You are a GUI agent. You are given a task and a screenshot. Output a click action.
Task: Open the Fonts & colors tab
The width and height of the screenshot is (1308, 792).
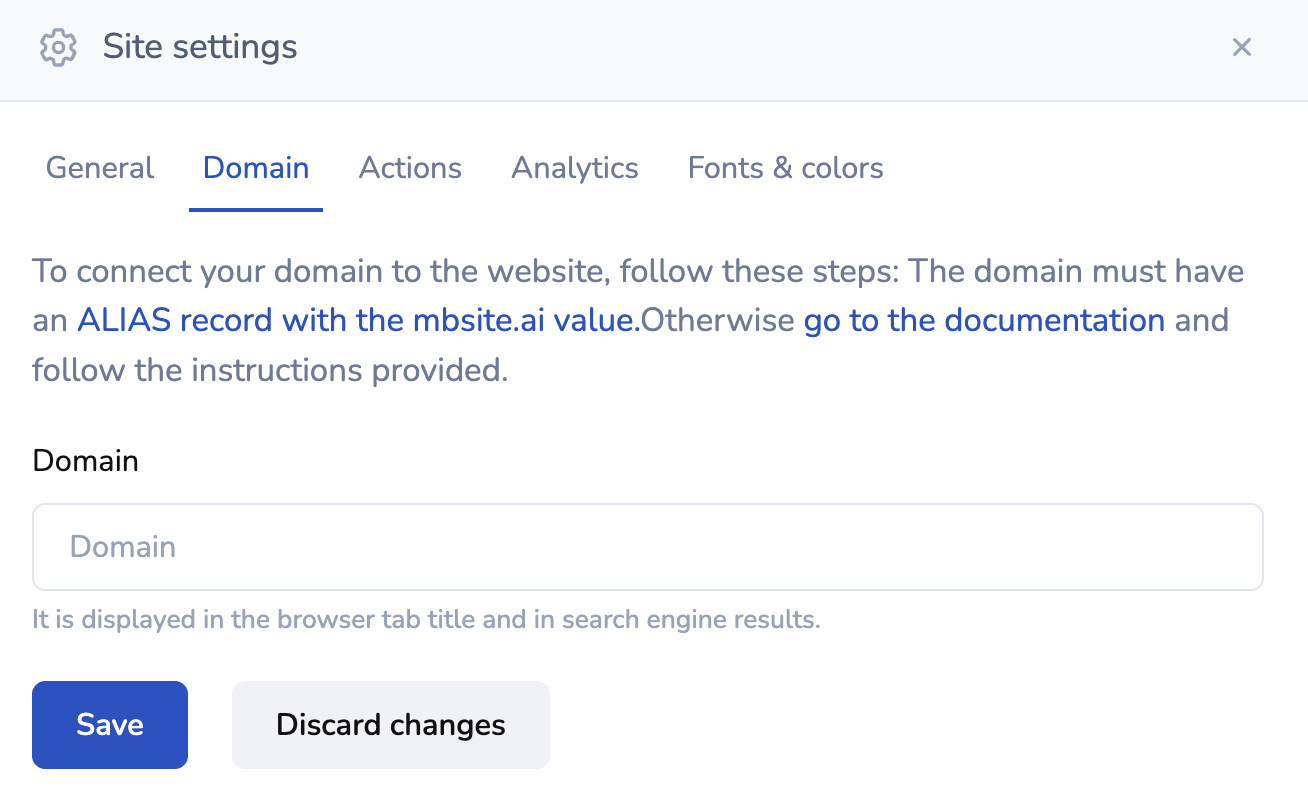[786, 168]
